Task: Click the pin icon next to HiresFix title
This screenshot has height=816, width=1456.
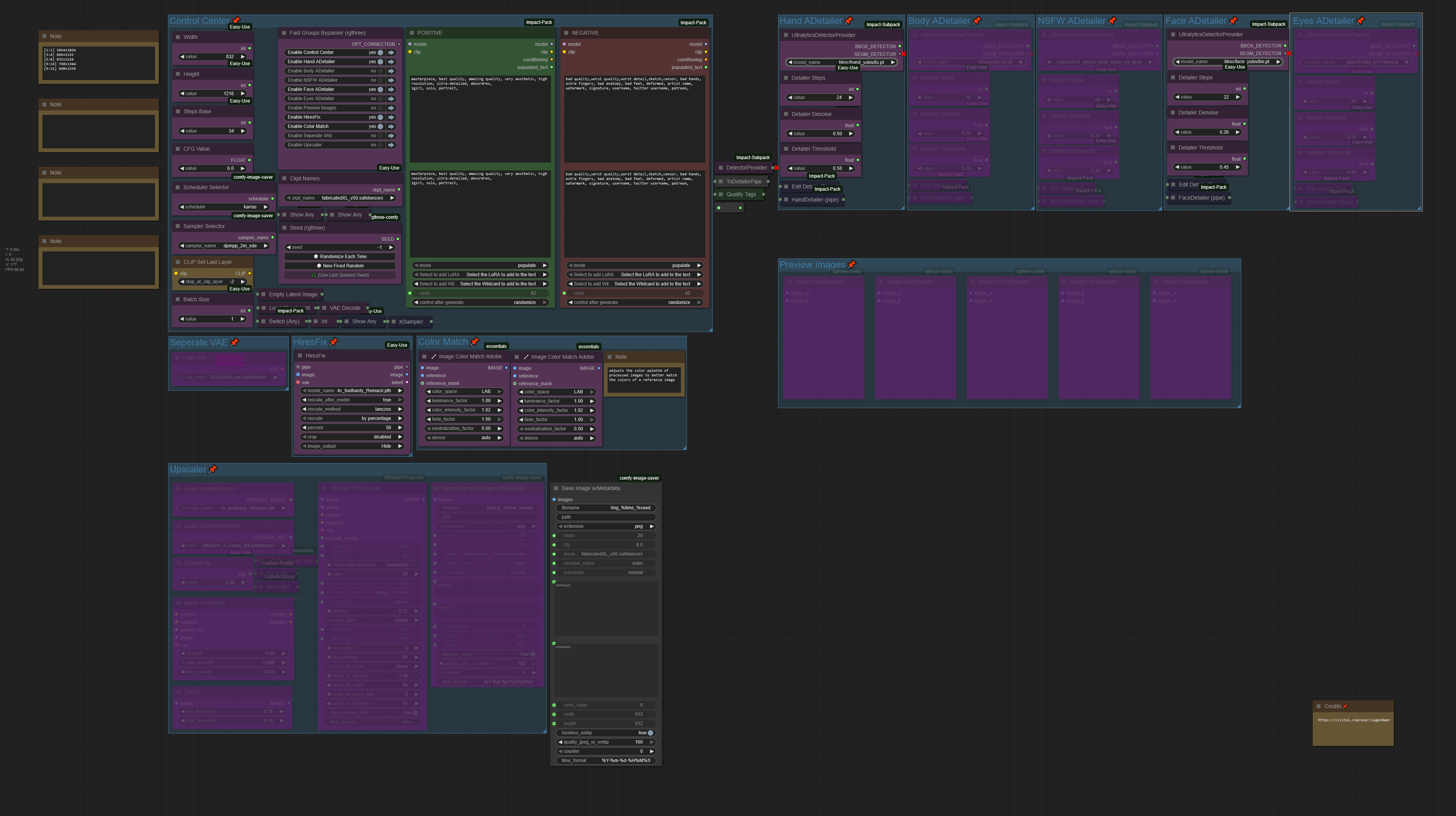Action: pyautogui.click(x=333, y=342)
